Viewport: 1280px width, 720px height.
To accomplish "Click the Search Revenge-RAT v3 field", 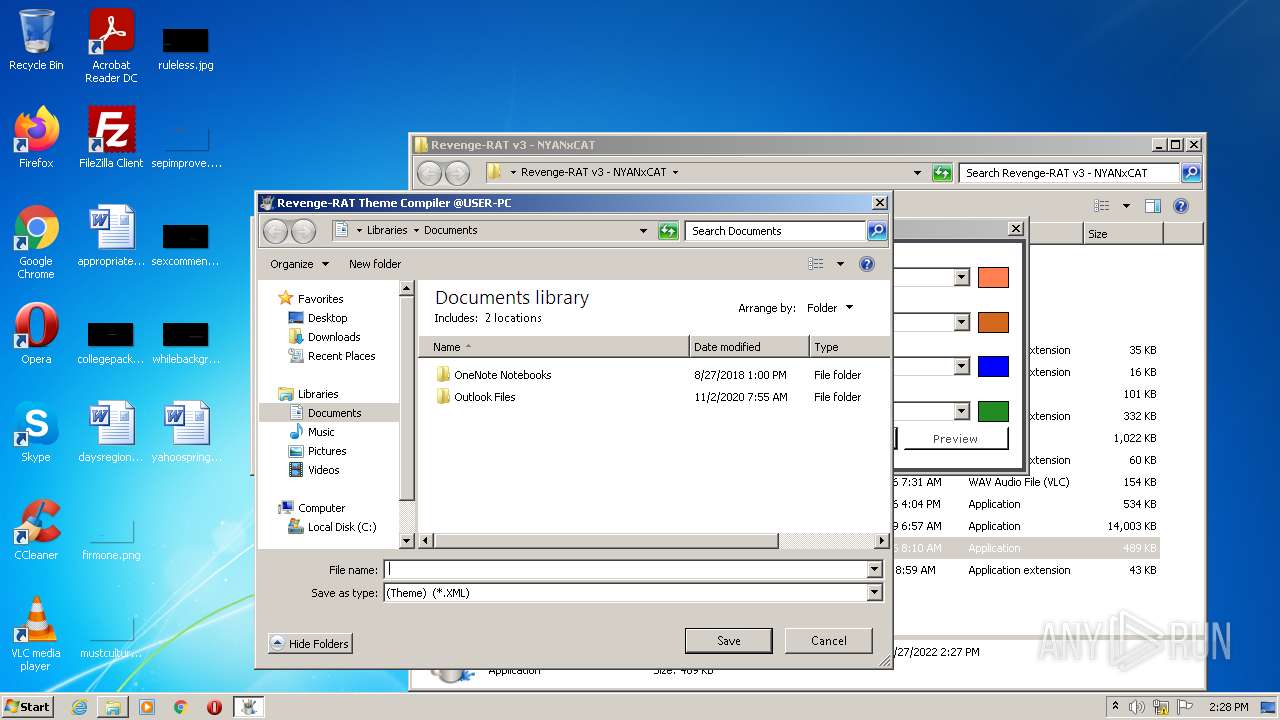I will point(1069,173).
